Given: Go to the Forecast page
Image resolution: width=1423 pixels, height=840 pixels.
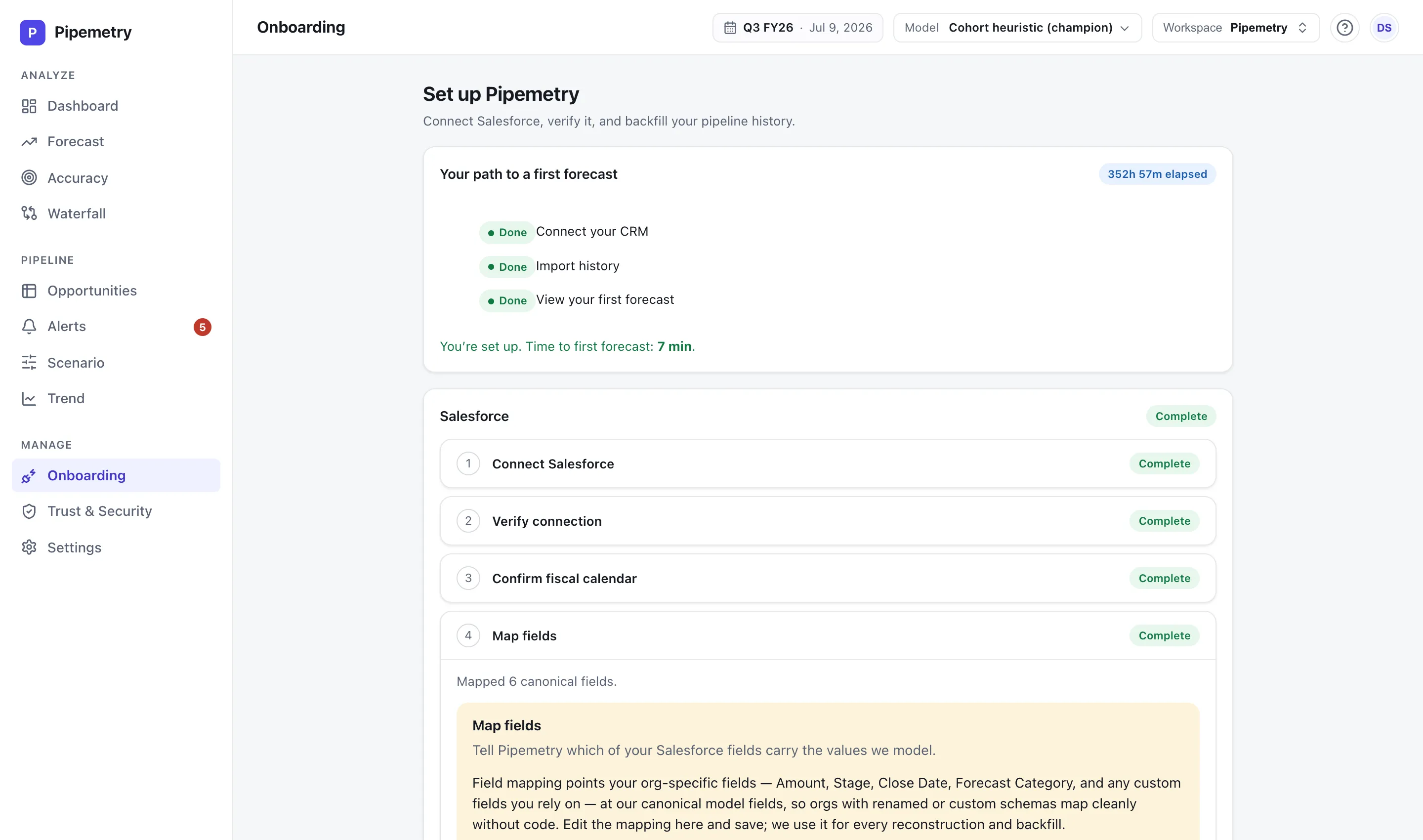Looking at the screenshot, I should (x=116, y=141).
